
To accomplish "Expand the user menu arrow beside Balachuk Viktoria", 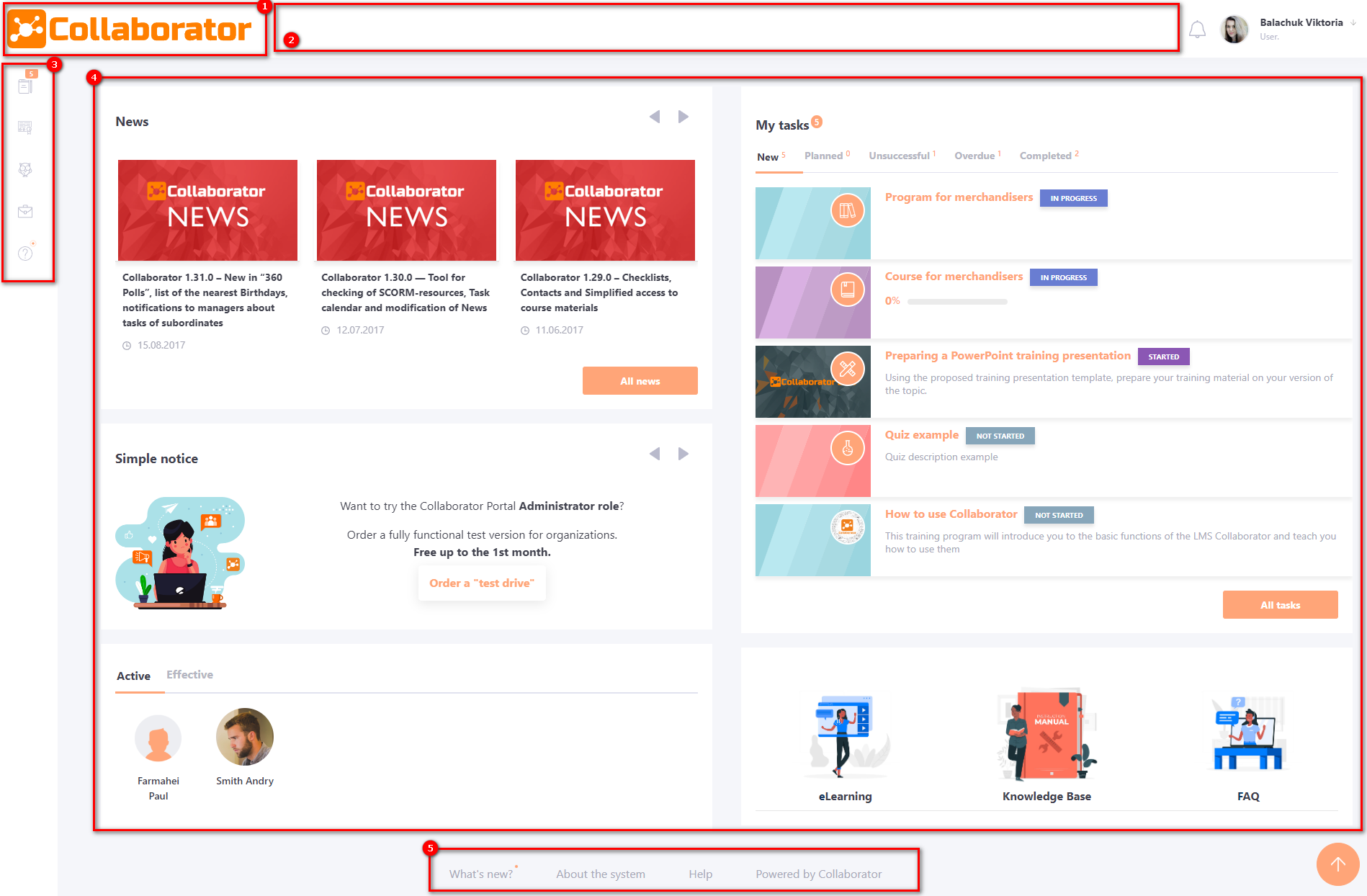I will [1353, 23].
